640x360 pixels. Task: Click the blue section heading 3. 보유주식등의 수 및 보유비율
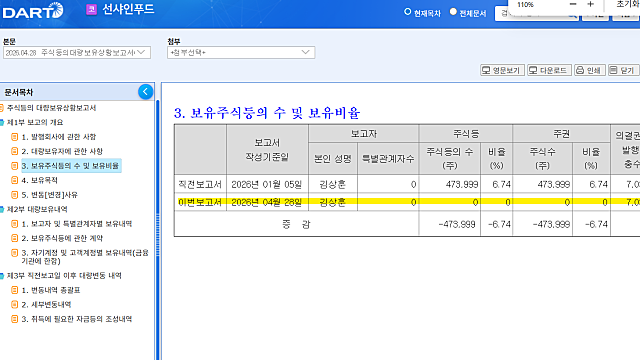tap(267, 113)
